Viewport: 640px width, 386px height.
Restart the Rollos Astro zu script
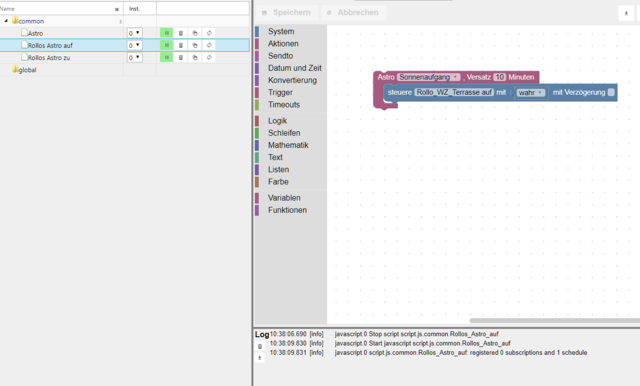tap(209, 58)
